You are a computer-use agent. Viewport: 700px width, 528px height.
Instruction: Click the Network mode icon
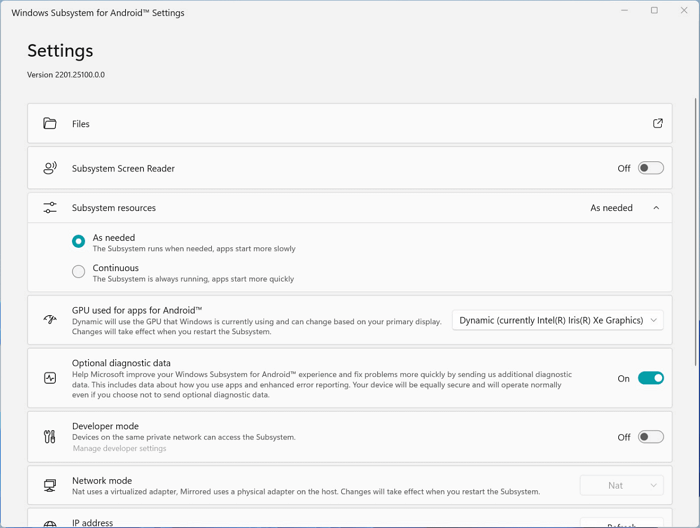pos(50,485)
